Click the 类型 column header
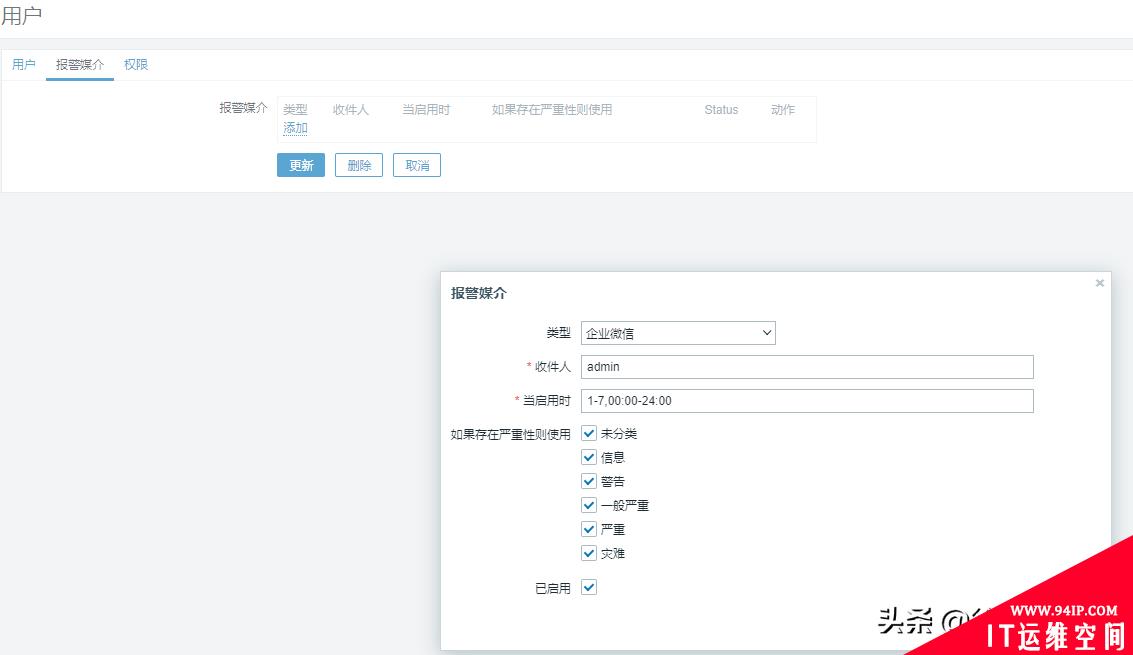Screen dimensions: 1133x655 point(295,109)
